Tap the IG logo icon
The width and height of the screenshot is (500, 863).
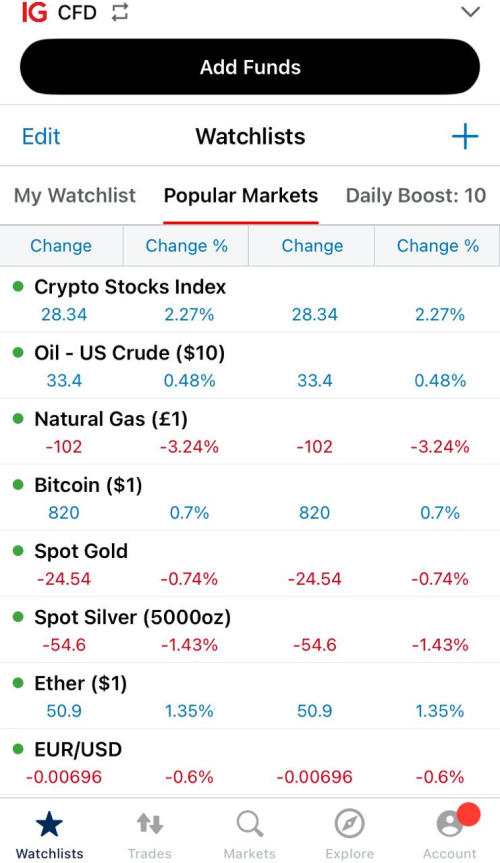(34, 12)
